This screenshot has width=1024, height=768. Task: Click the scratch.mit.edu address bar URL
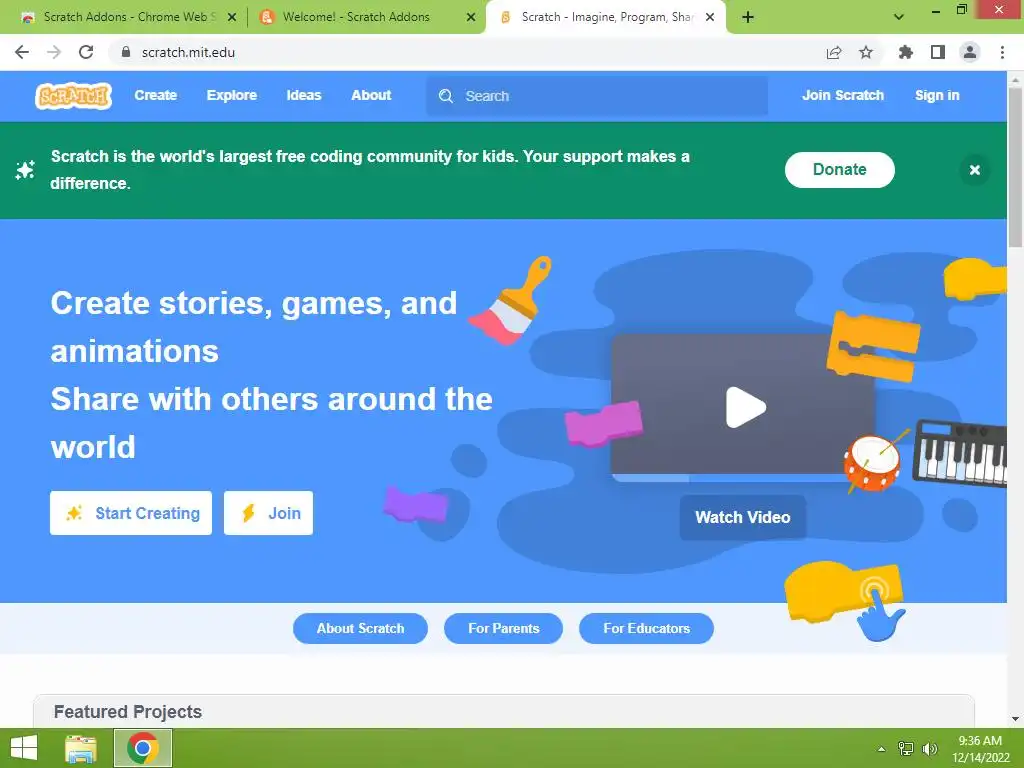[188, 52]
